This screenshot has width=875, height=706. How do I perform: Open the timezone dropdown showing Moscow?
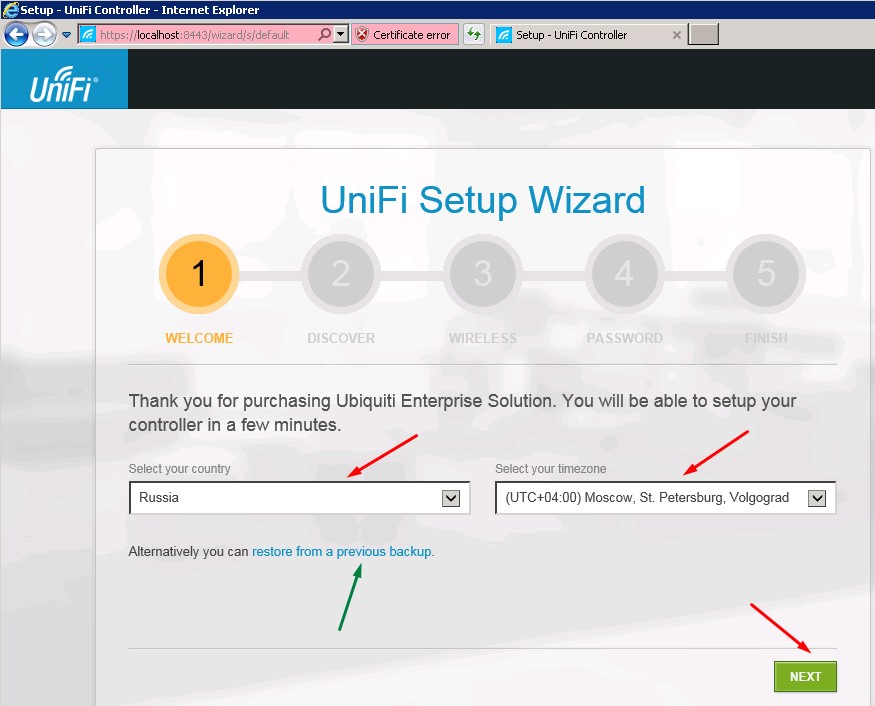665,498
